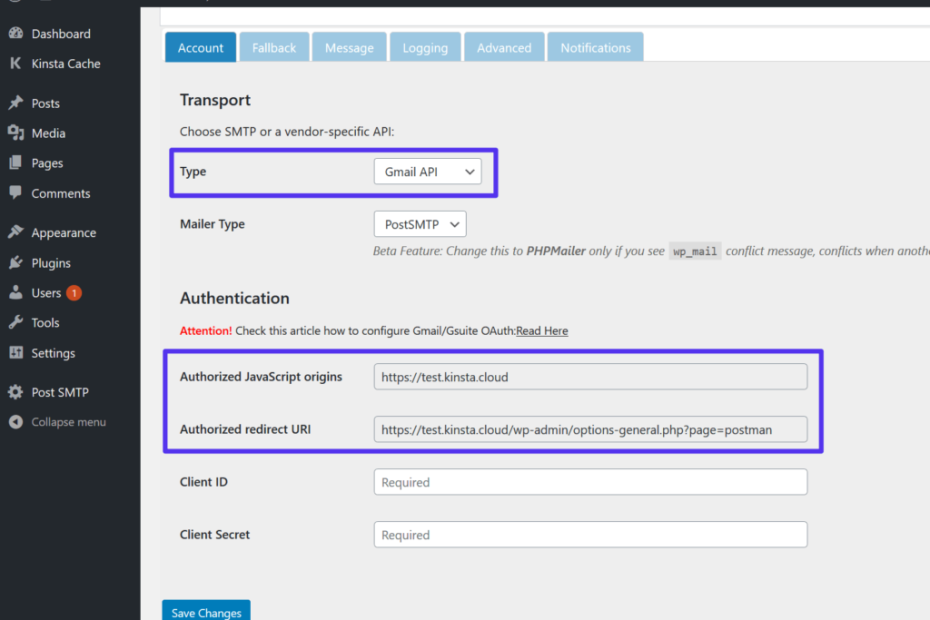Viewport: 930px width, 620px height.
Task: Click the Post SMTP gear icon
Action: click(16, 392)
